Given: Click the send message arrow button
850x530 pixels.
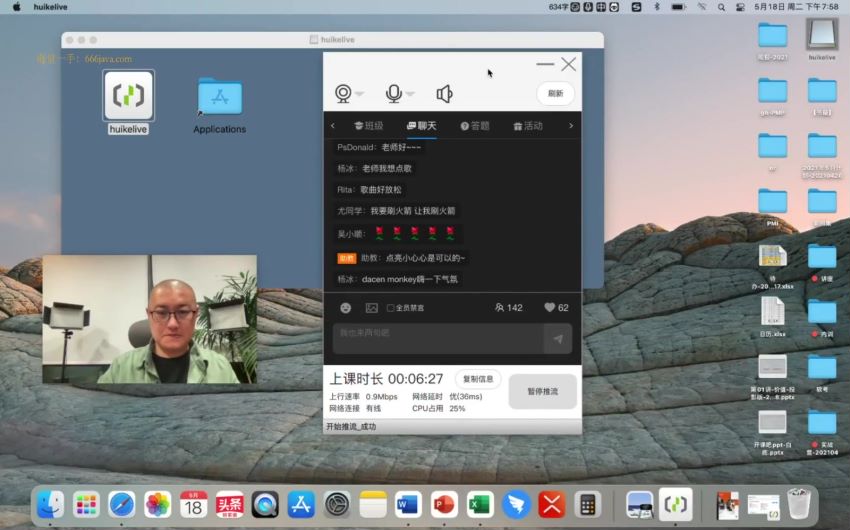Looking at the screenshot, I should pos(558,339).
